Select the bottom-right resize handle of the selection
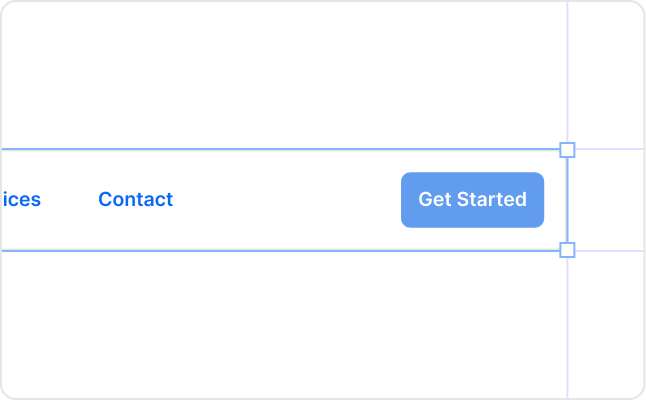This screenshot has height=400, width=646. coord(567,250)
